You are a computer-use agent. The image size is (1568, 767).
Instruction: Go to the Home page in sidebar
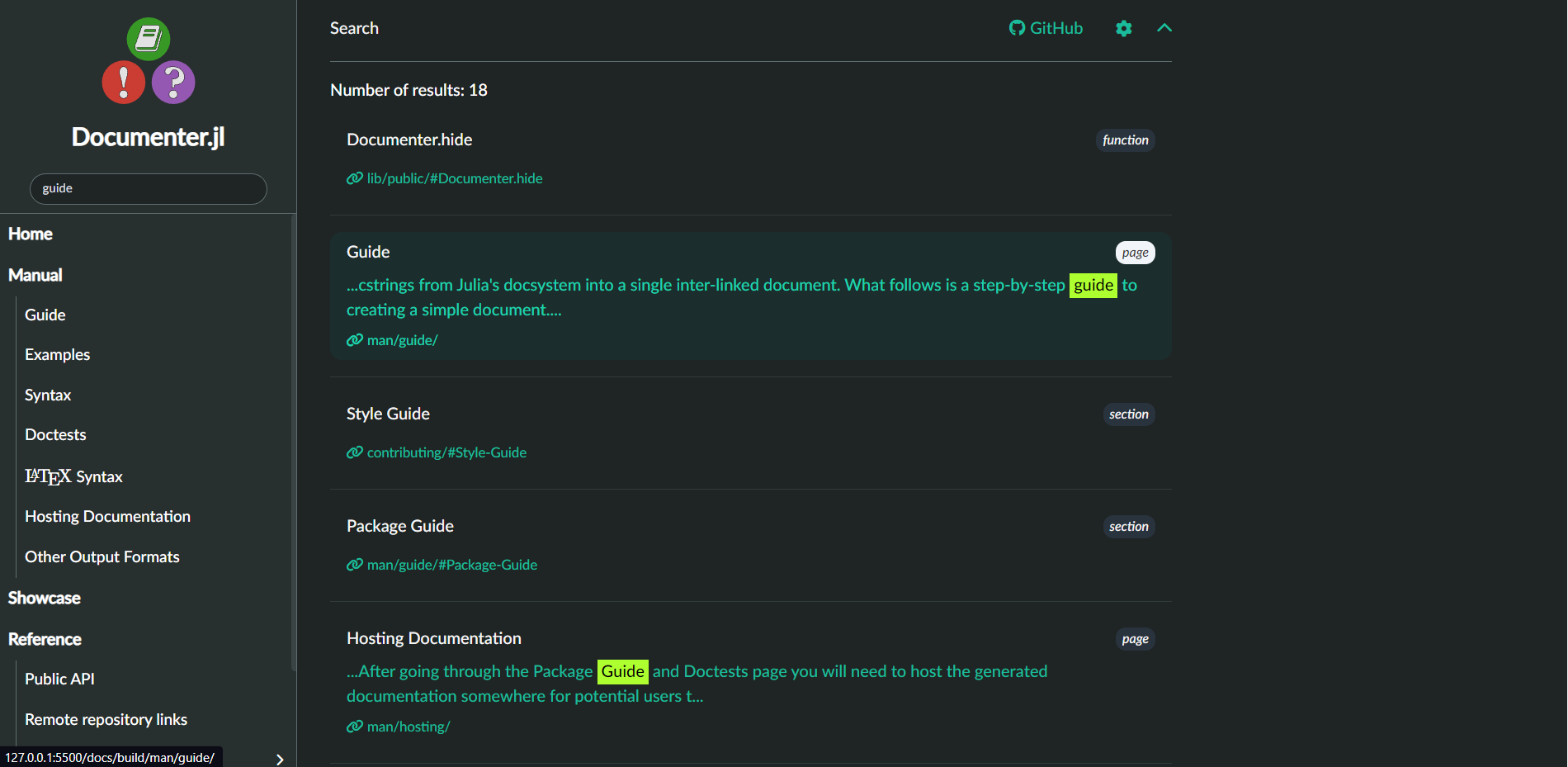(x=31, y=234)
